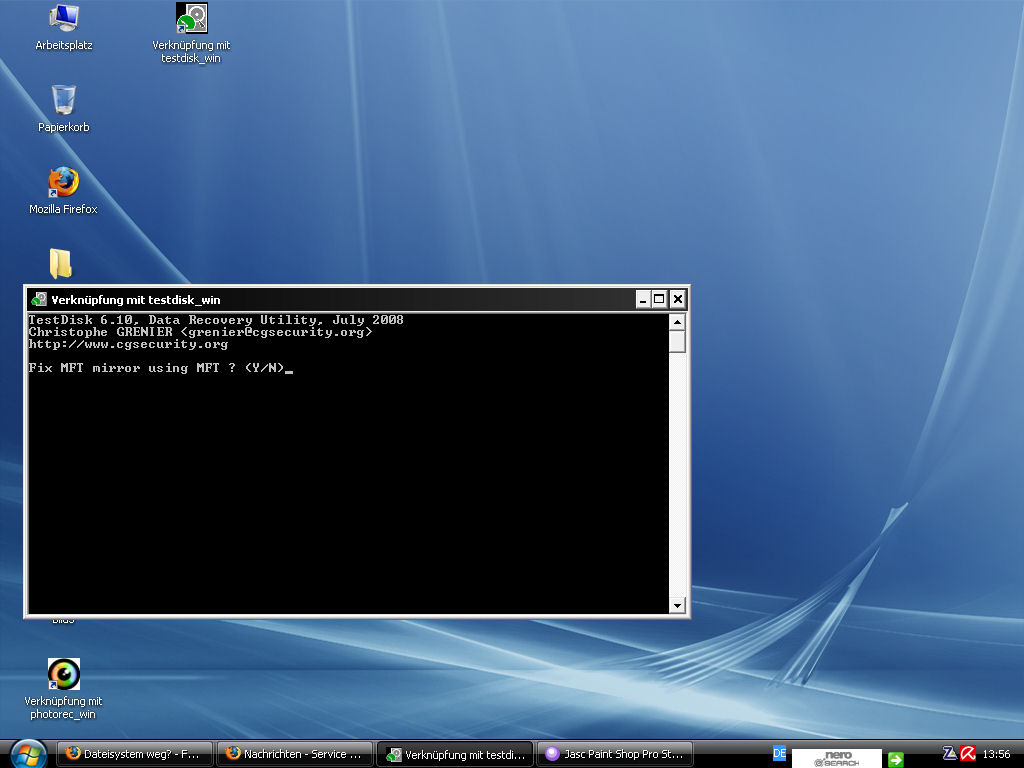Minimize the TestDisk console window

coord(643,299)
